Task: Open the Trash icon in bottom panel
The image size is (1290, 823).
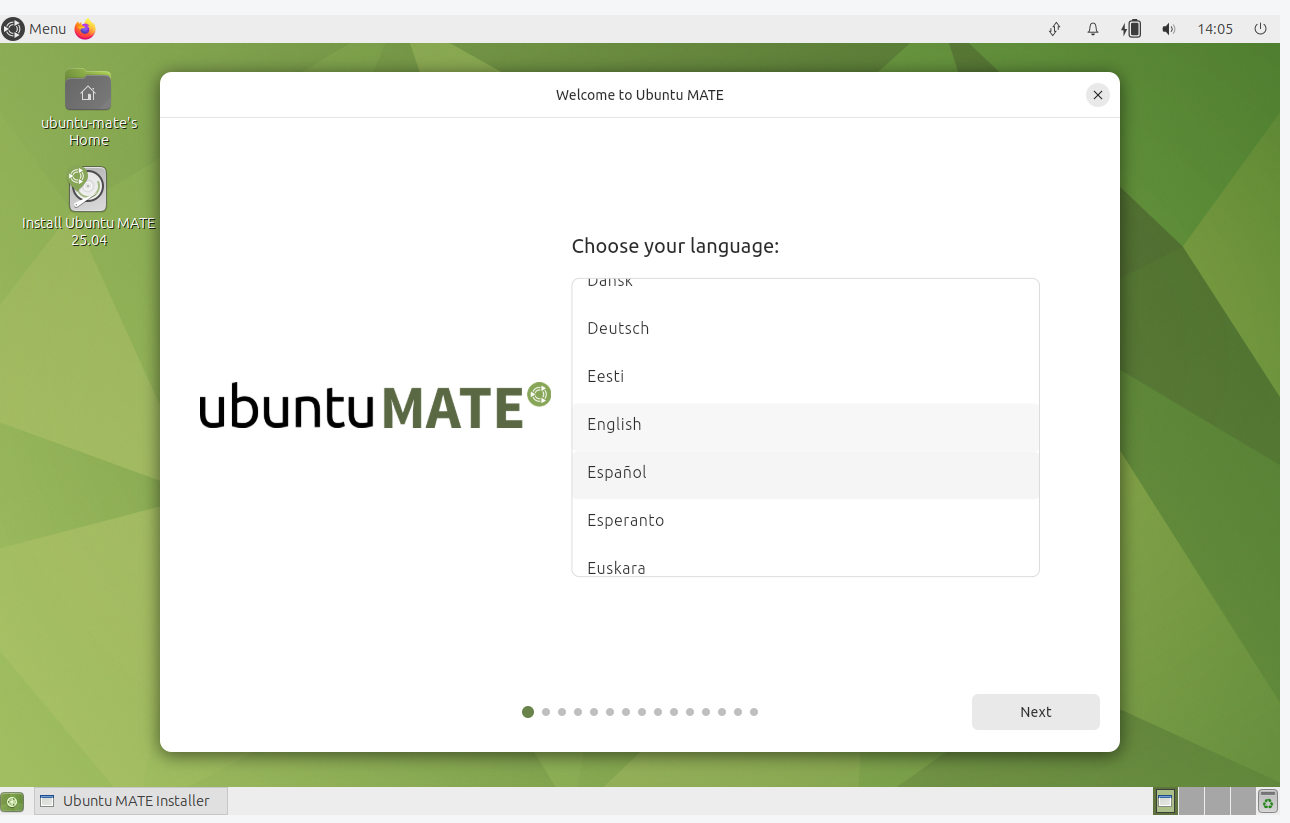Action: click(x=1268, y=801)
